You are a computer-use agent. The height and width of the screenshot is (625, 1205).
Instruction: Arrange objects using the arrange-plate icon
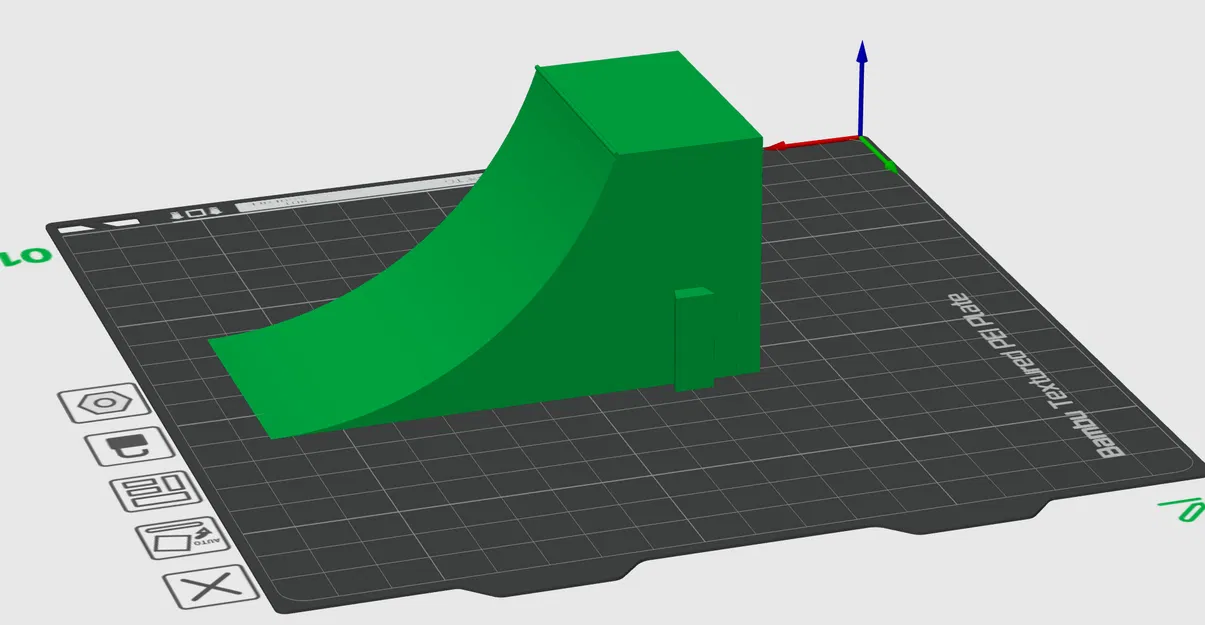point(160,492)
